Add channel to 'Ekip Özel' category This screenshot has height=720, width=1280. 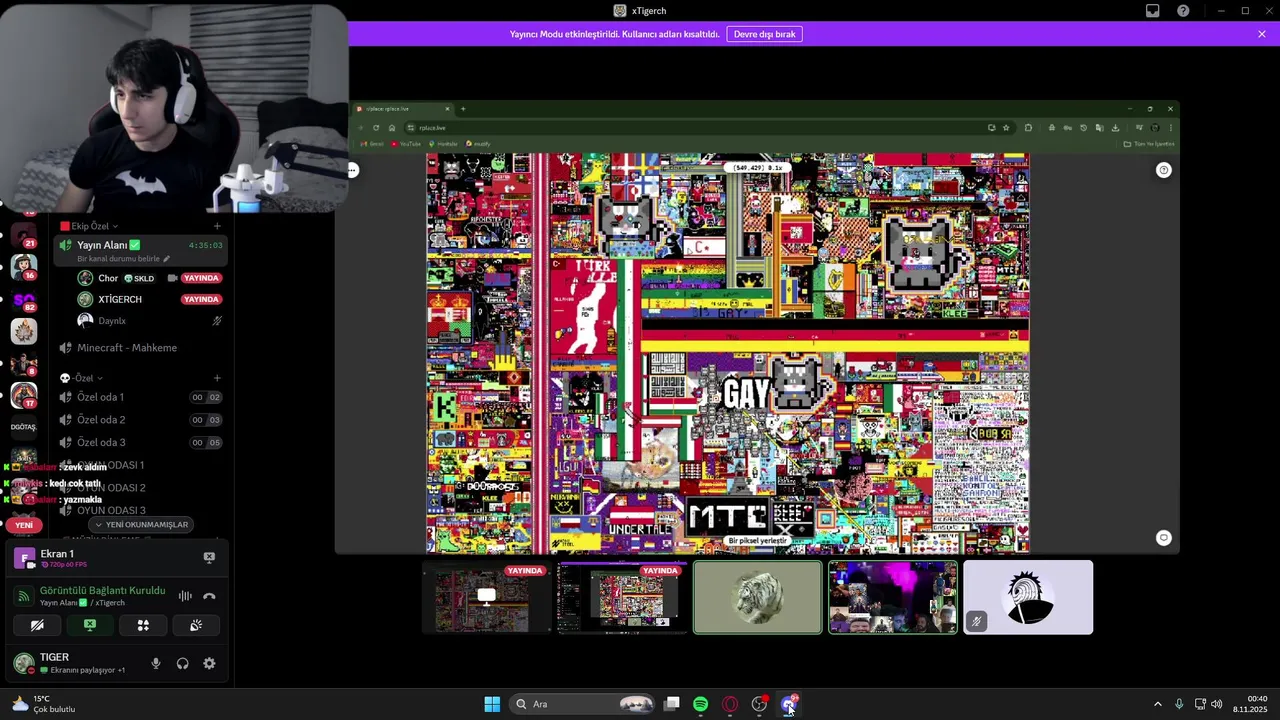[217, 226]
